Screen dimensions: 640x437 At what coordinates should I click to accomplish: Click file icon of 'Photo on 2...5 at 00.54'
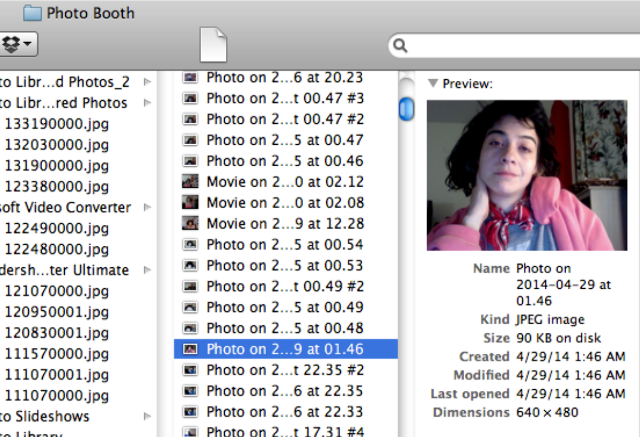coord(190,244)
